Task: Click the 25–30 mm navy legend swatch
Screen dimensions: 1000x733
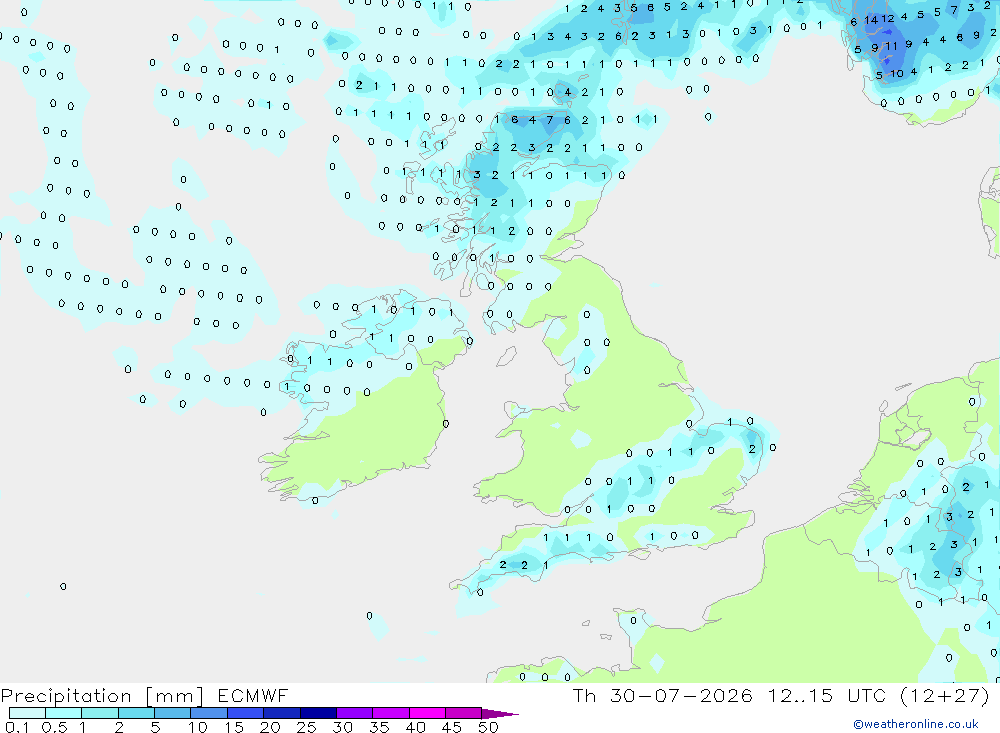Action: click(318, 713)
